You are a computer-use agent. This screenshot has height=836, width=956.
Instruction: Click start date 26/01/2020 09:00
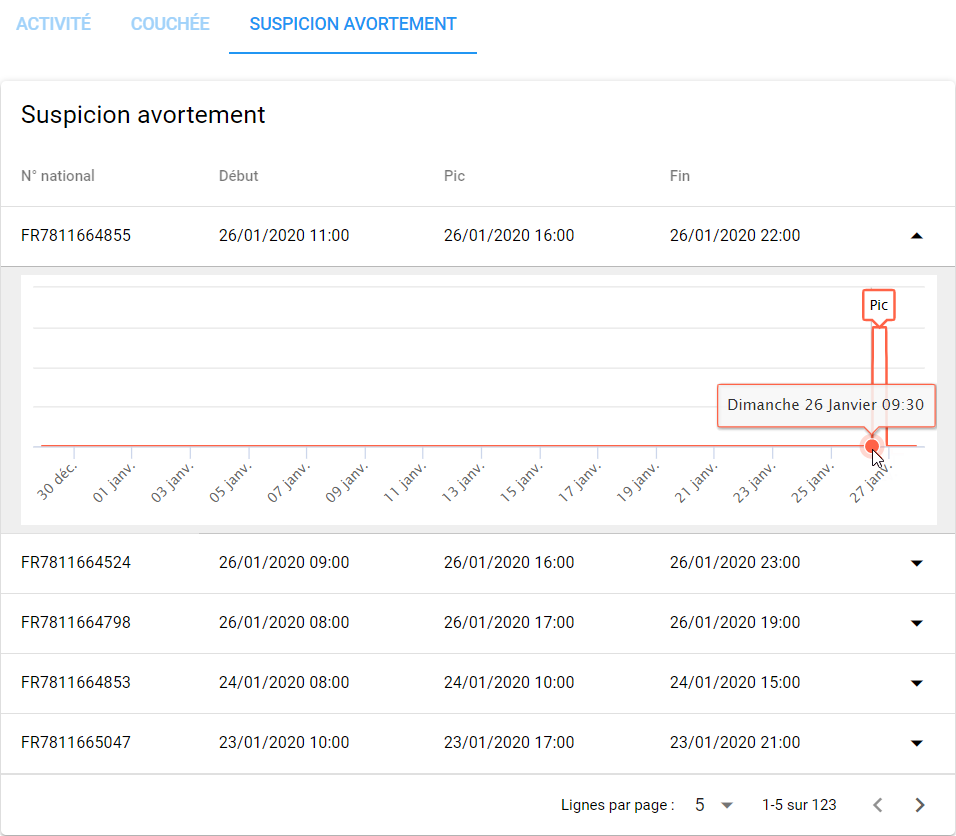(x=284, y=562)
